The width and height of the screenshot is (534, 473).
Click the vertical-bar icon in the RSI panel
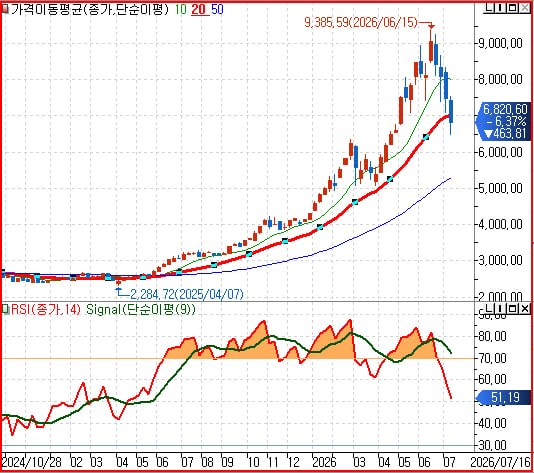coord(500,309)
